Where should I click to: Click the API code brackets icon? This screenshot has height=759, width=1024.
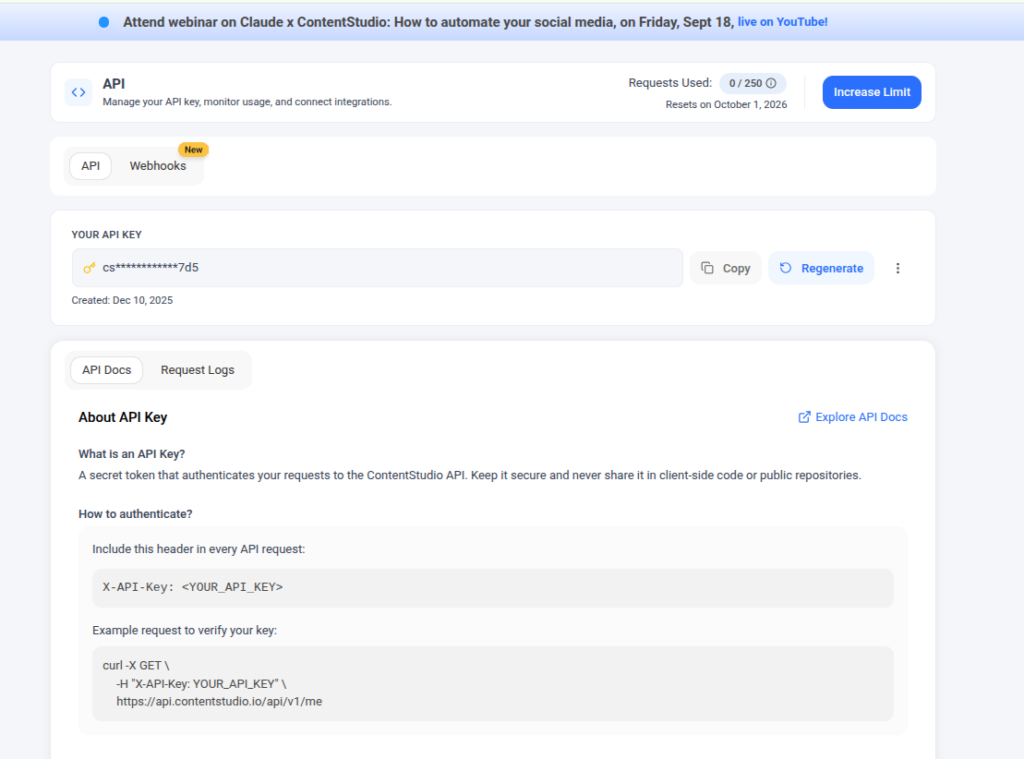tap(78, 92)
